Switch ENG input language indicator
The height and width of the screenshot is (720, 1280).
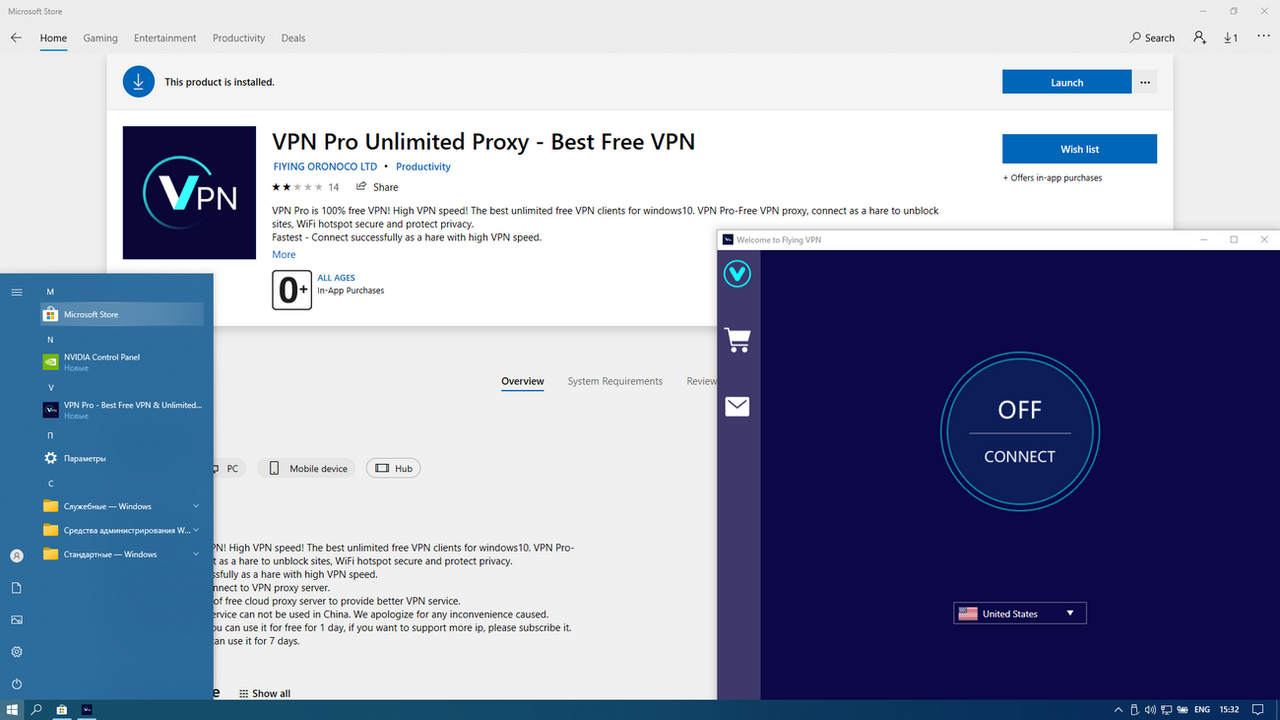point(1201,710)
